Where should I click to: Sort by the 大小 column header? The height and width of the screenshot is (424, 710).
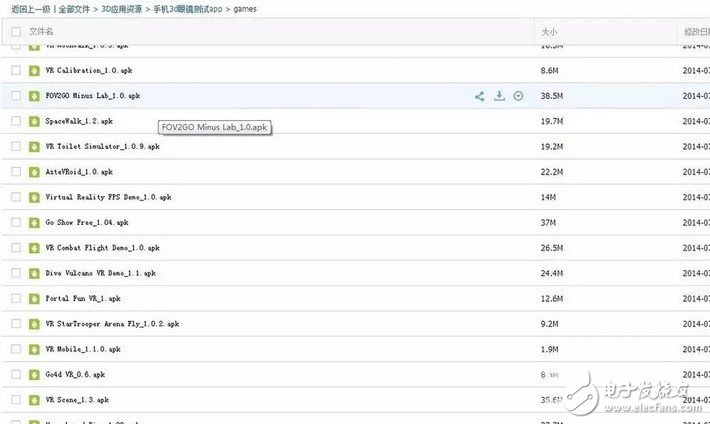coord(549,32)
